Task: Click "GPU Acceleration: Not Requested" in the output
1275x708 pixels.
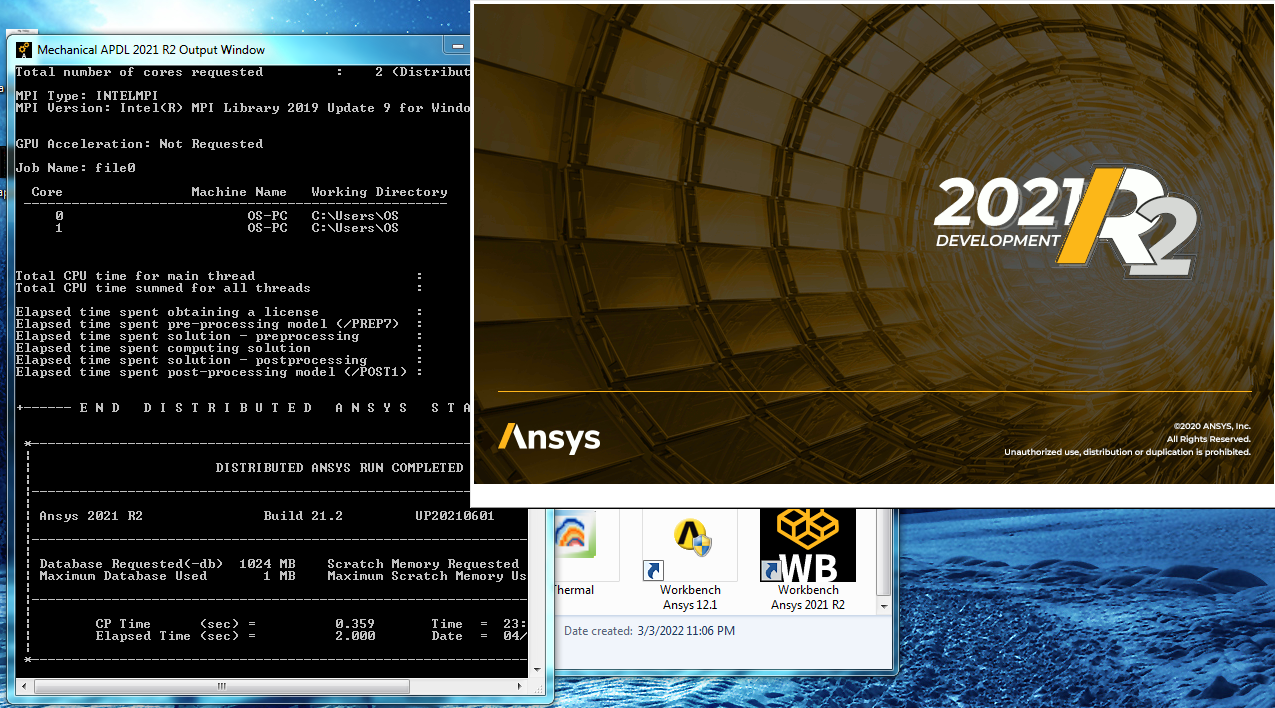Action: 139,144
